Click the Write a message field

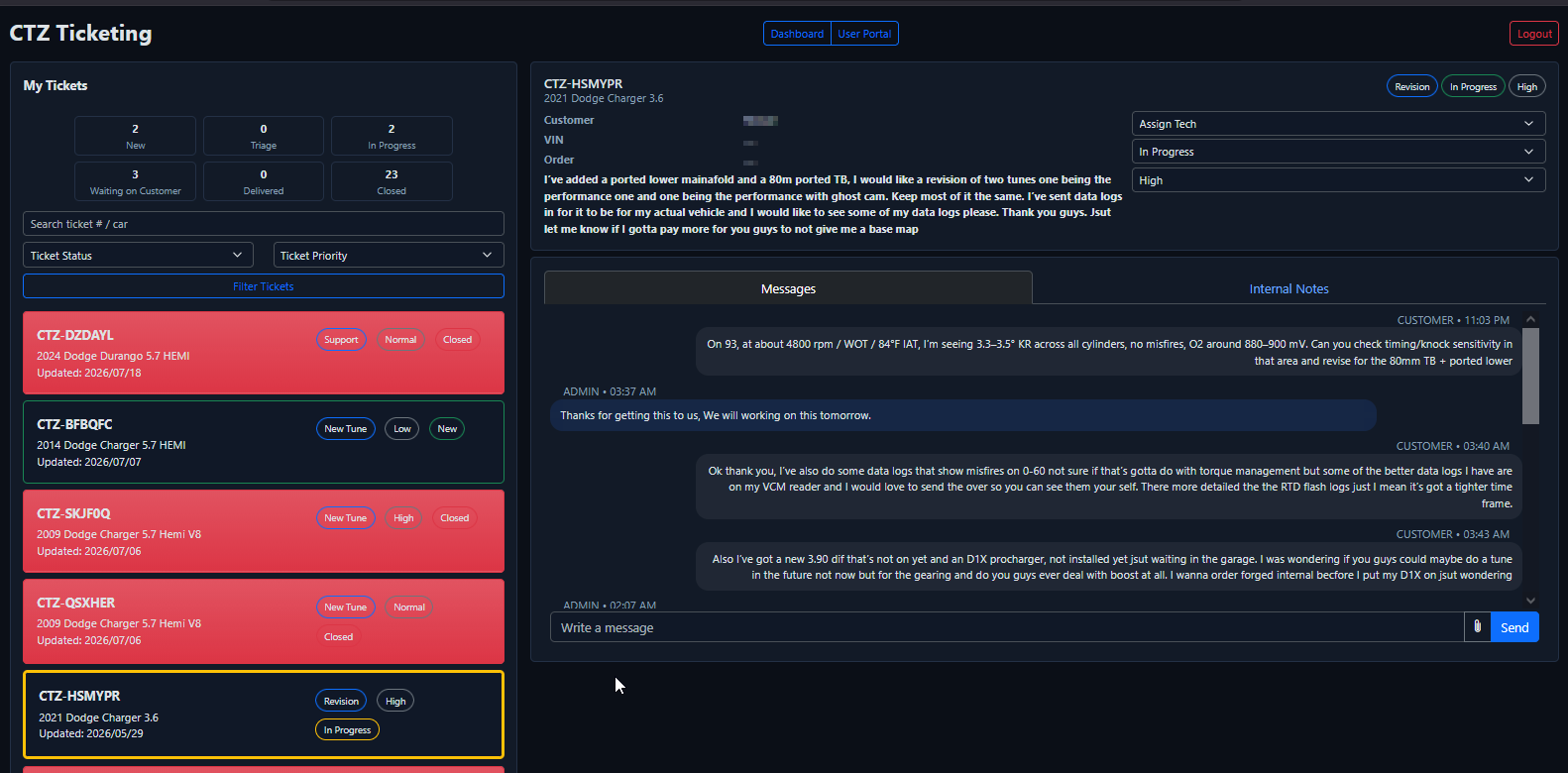1007,627
